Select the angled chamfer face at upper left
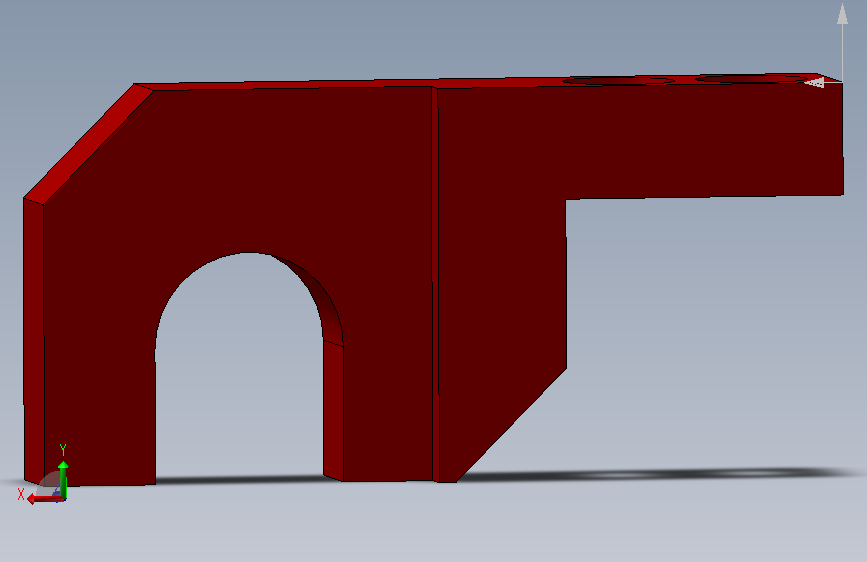 pyautogui.click(x=87, y=145)
